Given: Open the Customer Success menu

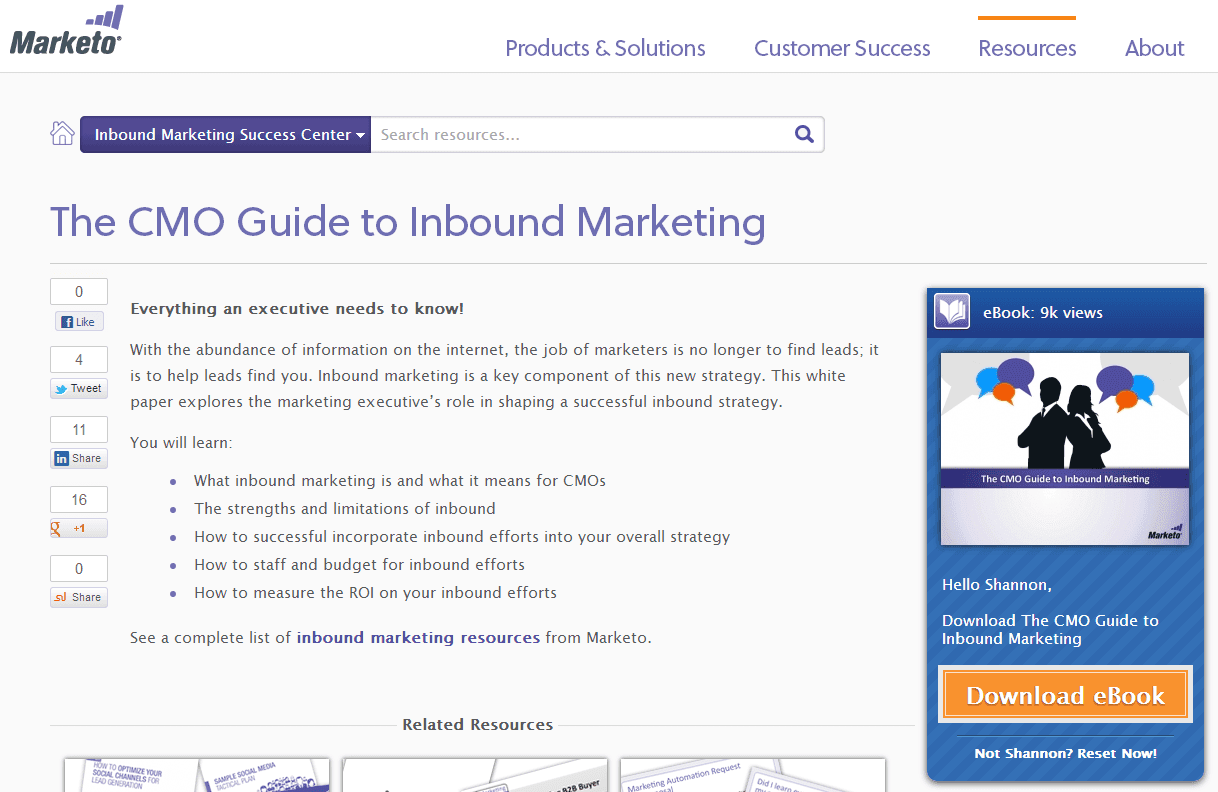Looking at the screenshot, I should (842, 48).
